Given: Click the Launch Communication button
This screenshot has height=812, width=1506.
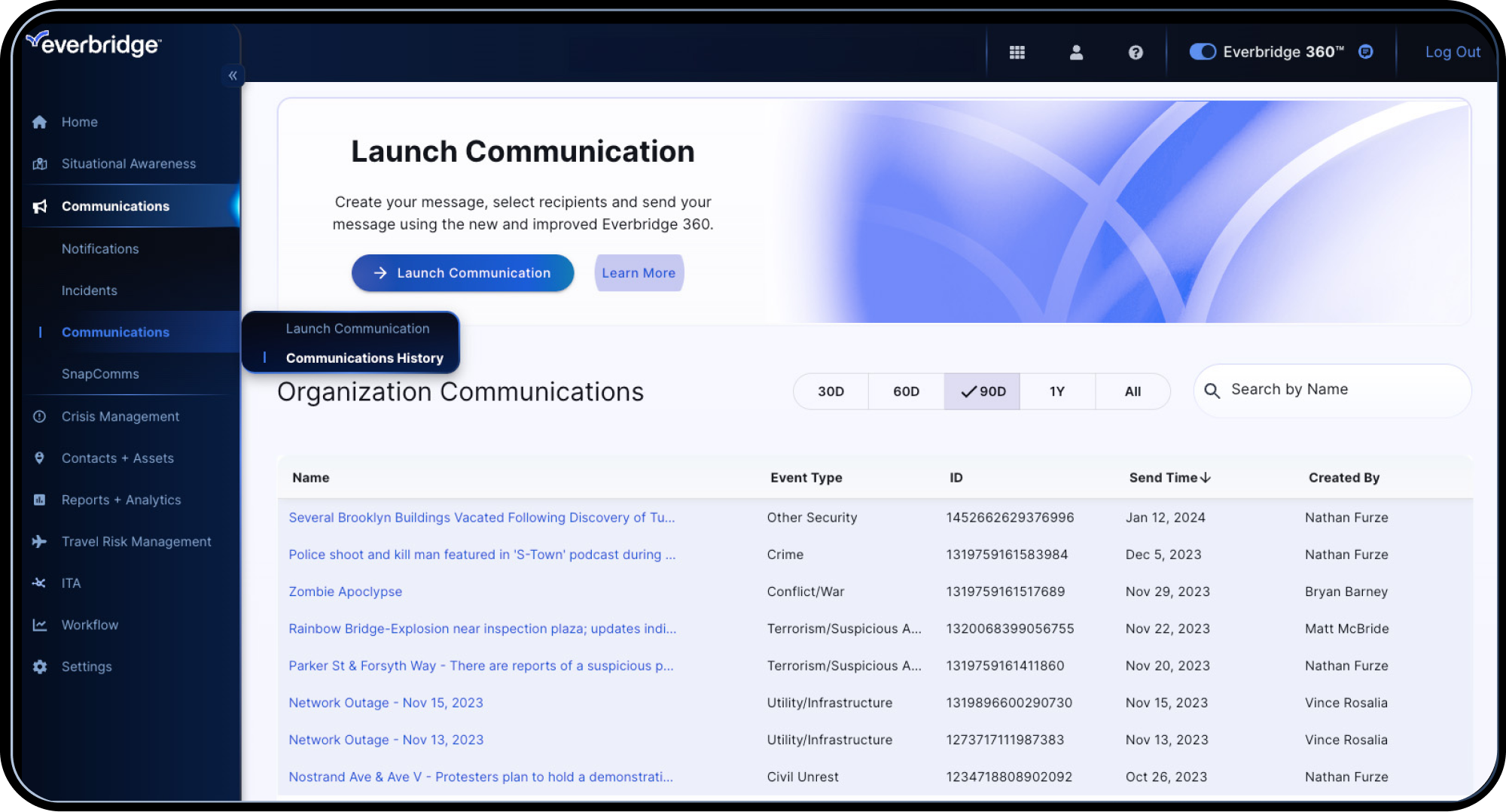Looking at the screenshot, I should point(462,272).
